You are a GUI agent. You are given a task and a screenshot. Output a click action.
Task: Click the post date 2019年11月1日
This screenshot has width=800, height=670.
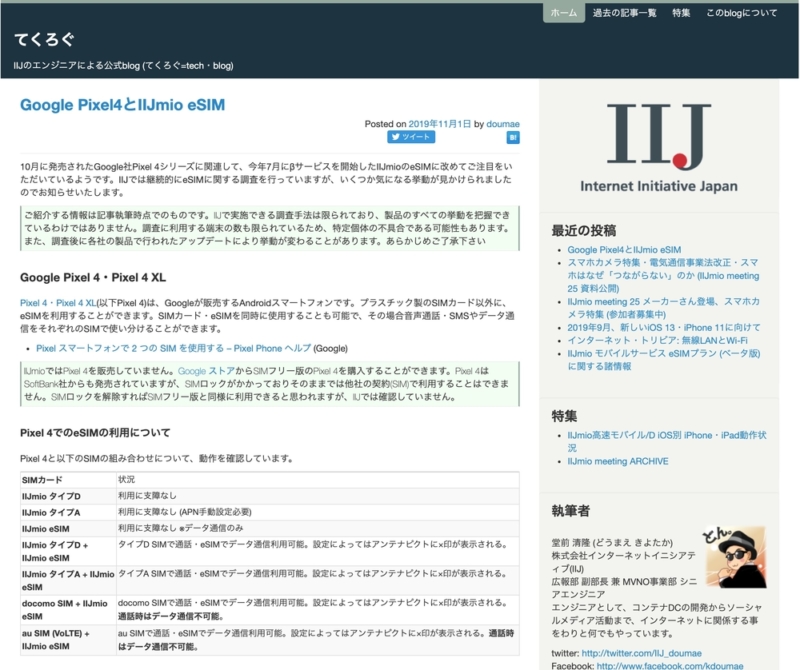point(439,124)
